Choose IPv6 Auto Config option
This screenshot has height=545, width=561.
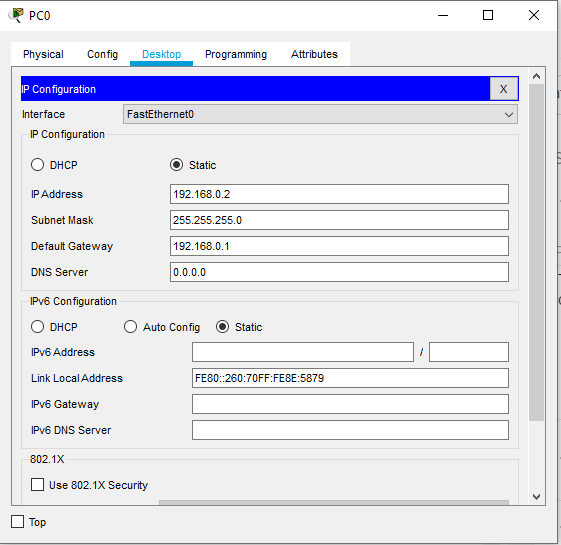pos(131,327)
